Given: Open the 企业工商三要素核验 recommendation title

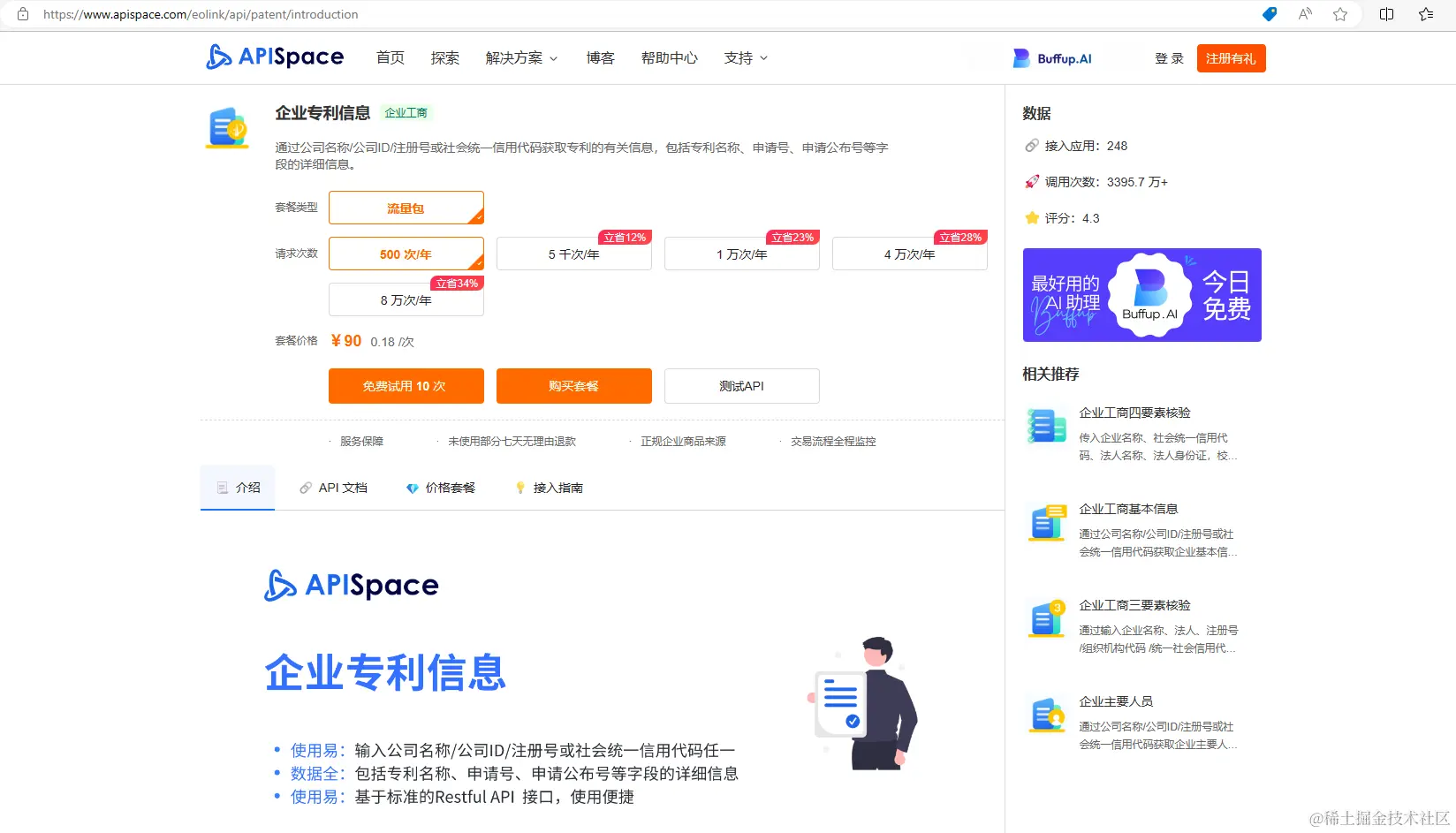Looking at the screenshot, I should (1134, 605).
